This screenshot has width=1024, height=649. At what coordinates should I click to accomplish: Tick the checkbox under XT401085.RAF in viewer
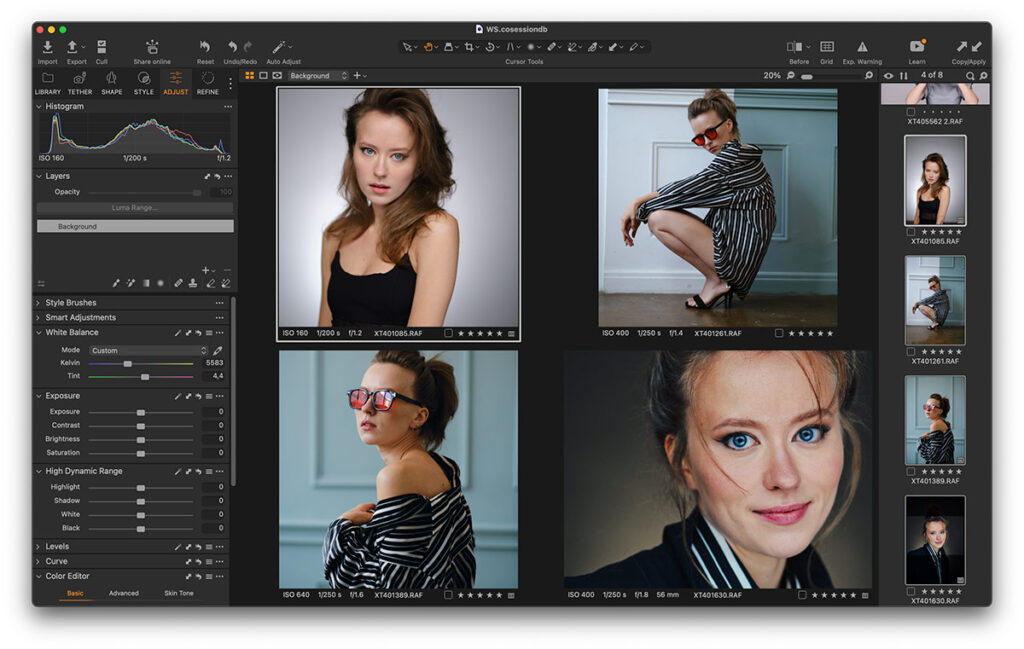tap(448, 333)
